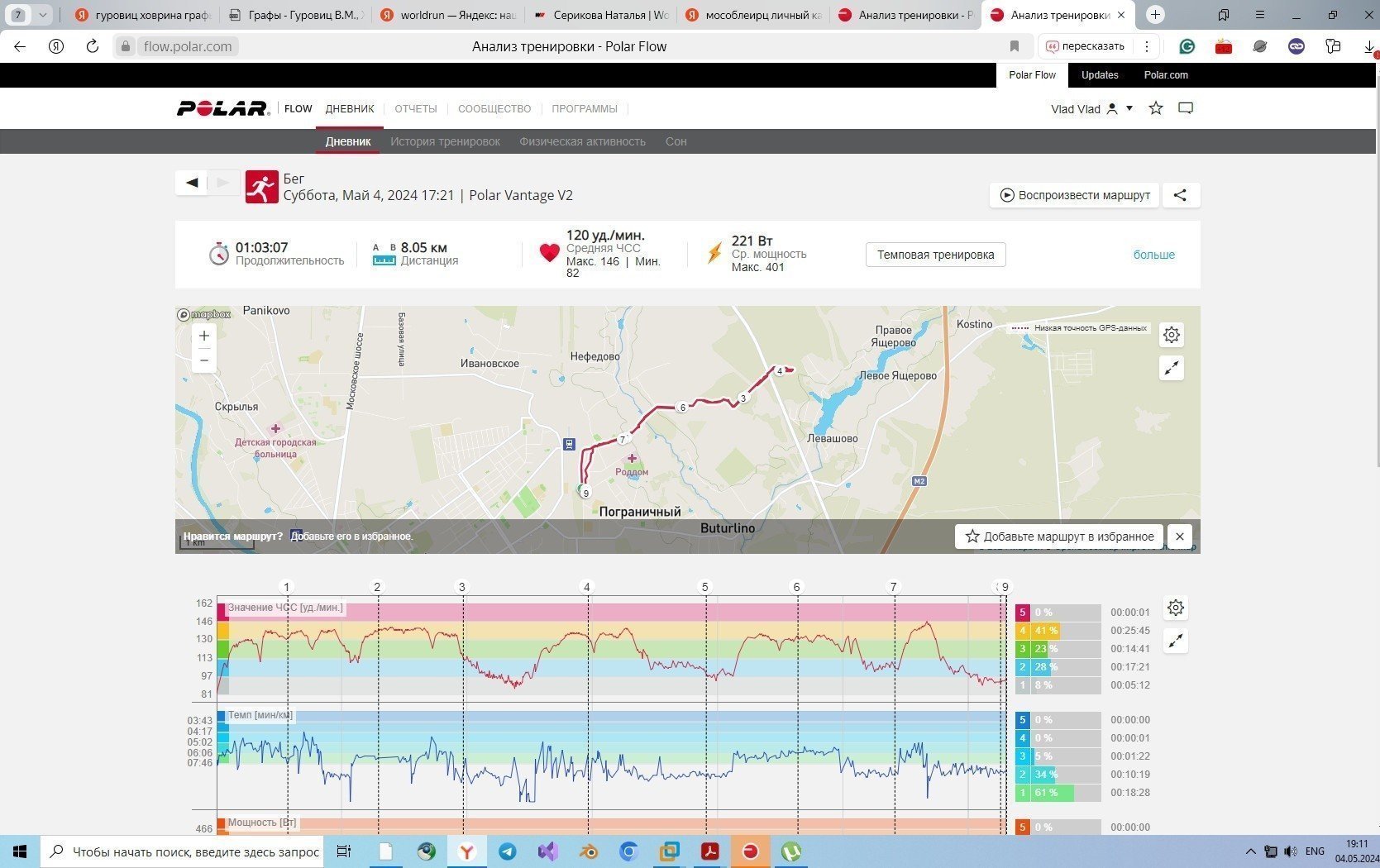The width and height of the screenshot is (1380, 868).
Task: Click the share icon button
Action: [x=1181, y=195]
